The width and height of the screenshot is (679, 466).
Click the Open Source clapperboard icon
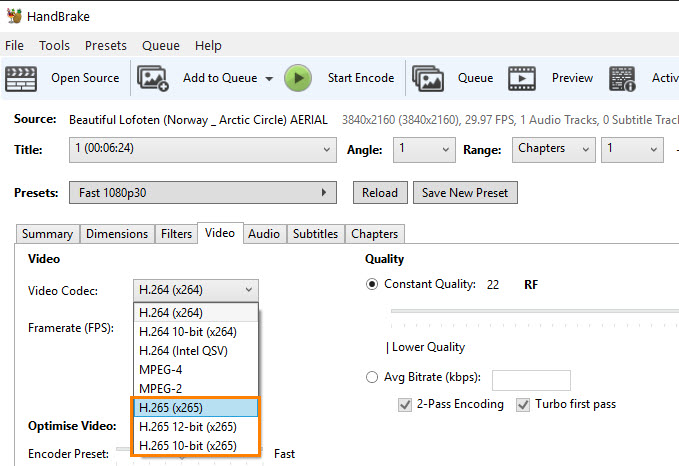tap(21, 78)
